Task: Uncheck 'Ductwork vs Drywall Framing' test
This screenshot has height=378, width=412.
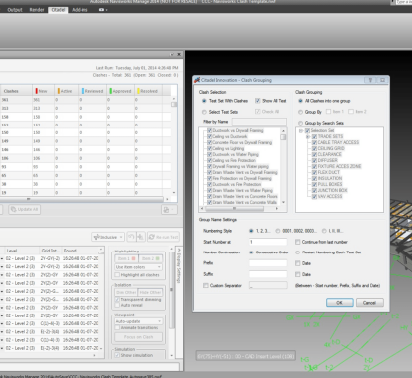Action: click(209, 130)
